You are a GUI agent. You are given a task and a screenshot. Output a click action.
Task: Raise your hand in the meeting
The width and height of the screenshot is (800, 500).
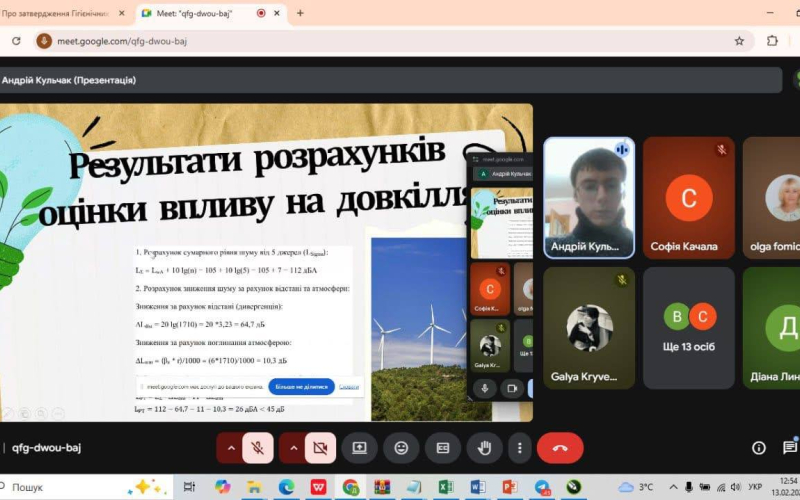[484, 448]
